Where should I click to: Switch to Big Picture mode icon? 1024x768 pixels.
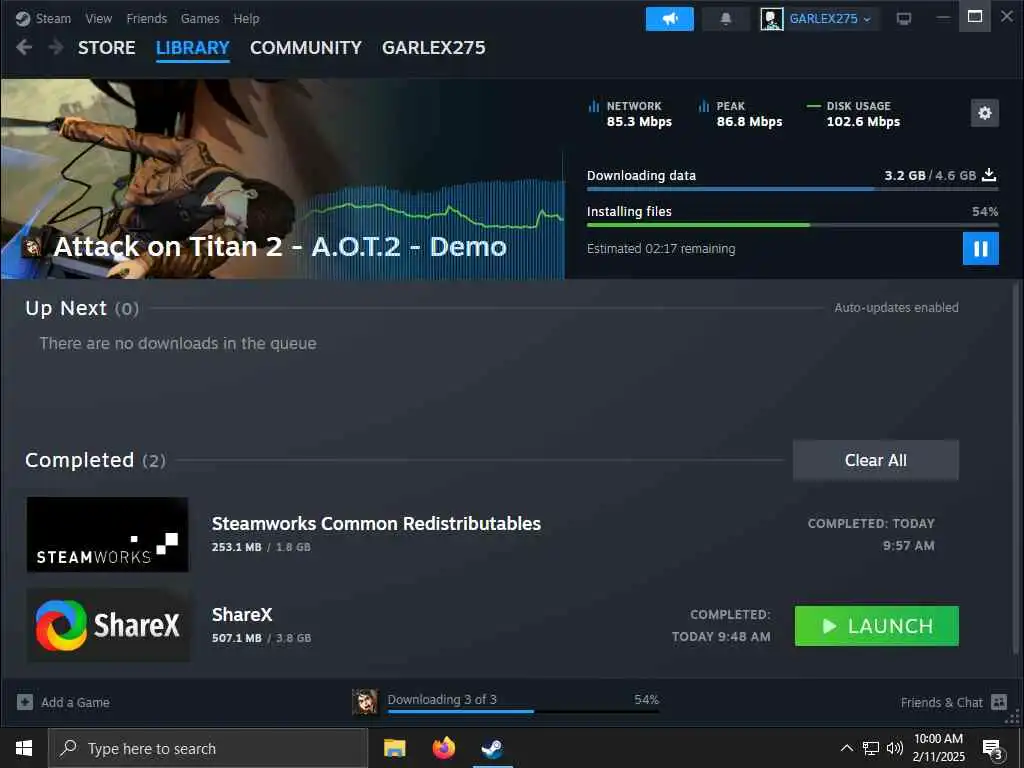click(x=904, y=19)
